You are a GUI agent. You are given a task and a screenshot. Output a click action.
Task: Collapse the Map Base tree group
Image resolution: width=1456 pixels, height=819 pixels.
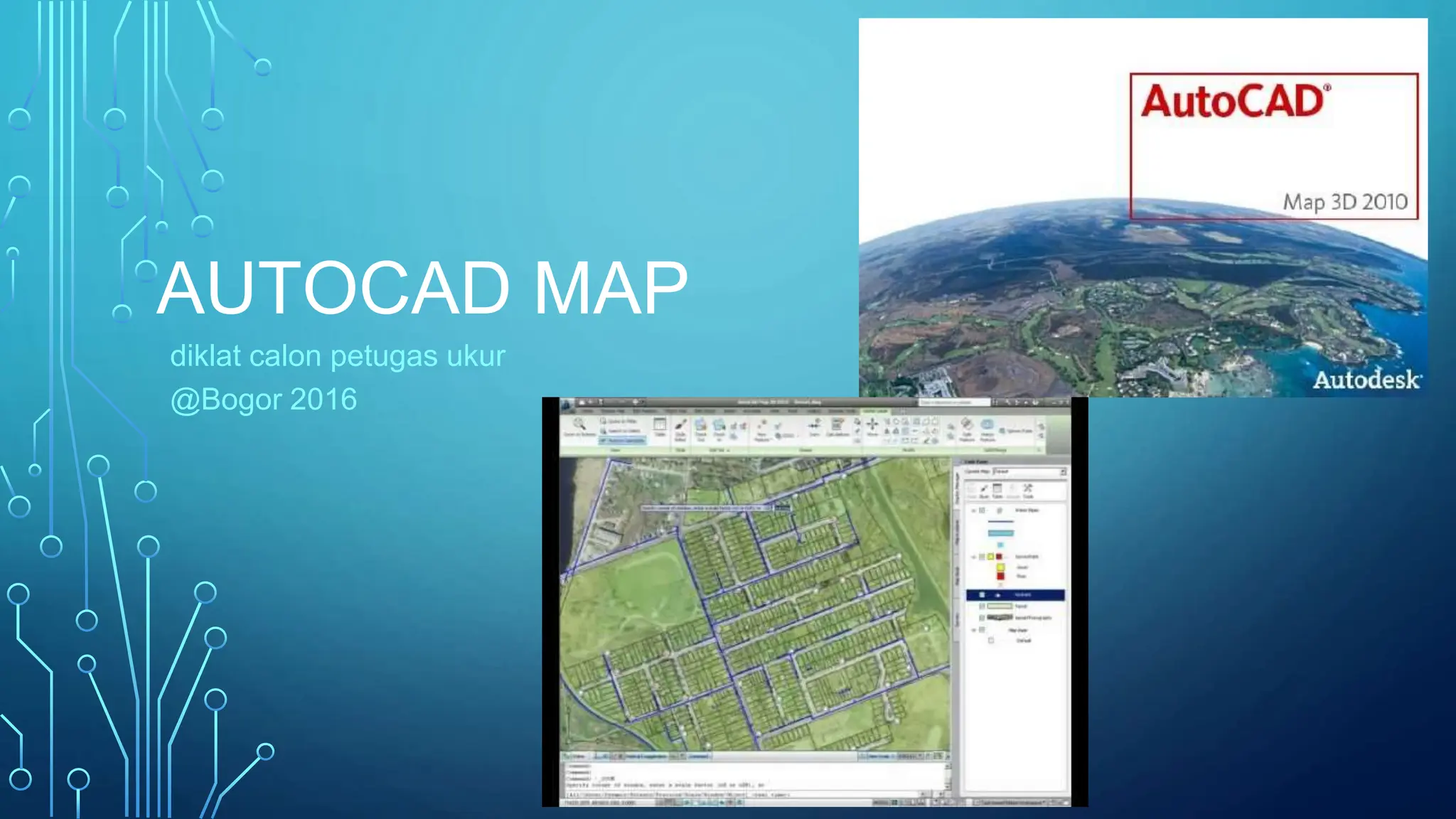[x=973, y=630]
